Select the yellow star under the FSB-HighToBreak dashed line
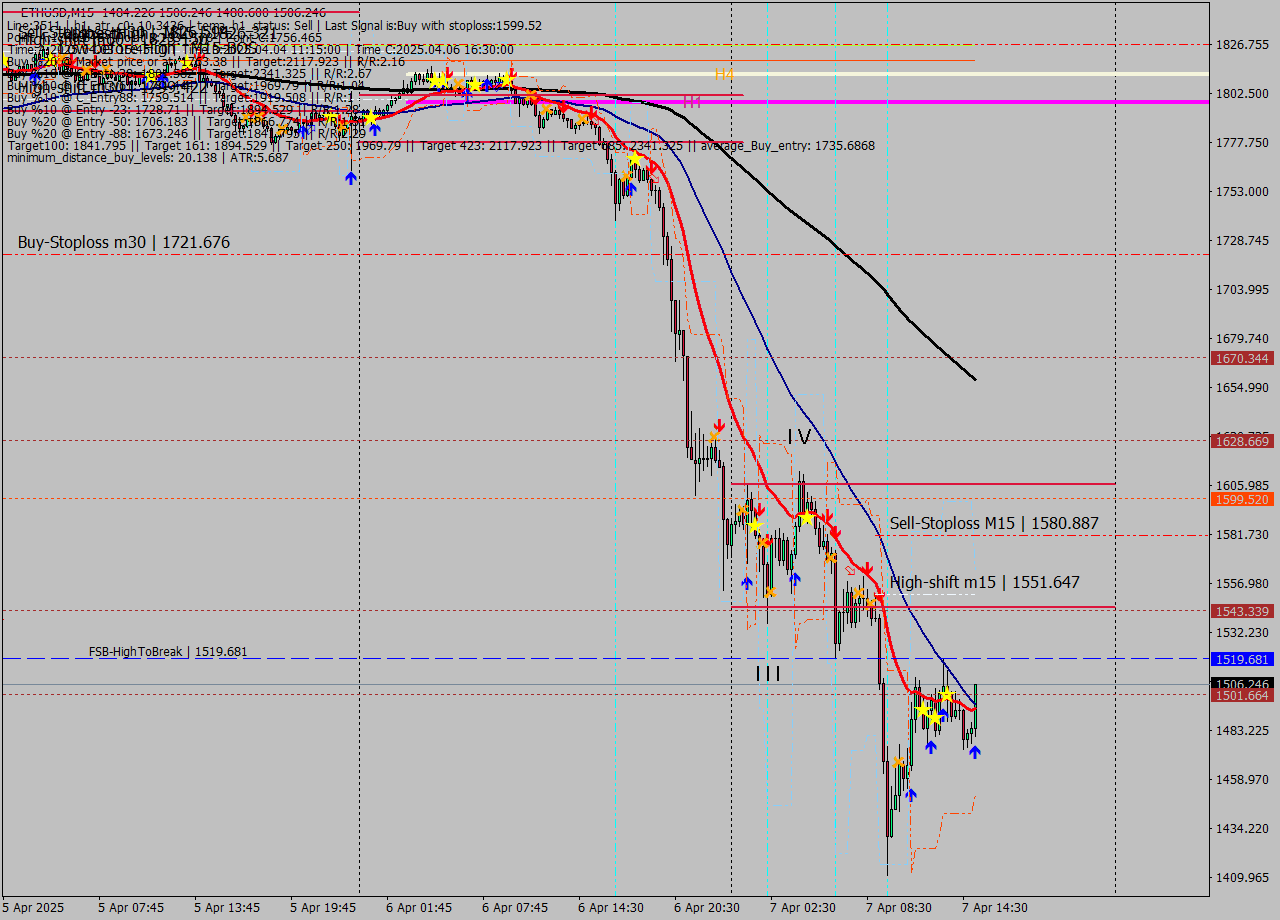Image resolution: width=1280 pixels, height=920 pixels. (946, 694)
